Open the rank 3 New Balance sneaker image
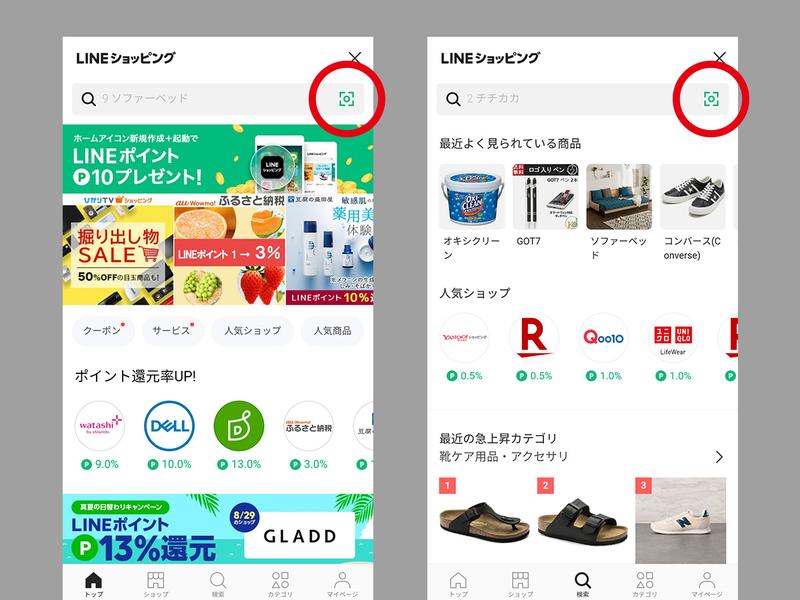This screenshot has width=800, height=600. click(681, 520)
